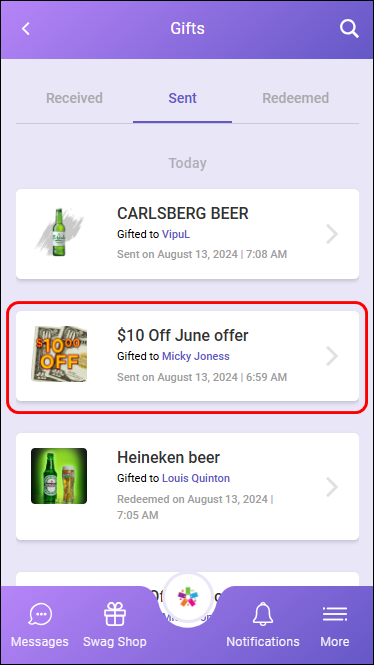The image size is (374, 665).
Task: Open Micky Joness recipient link
Action: click(x=196, y=356)
